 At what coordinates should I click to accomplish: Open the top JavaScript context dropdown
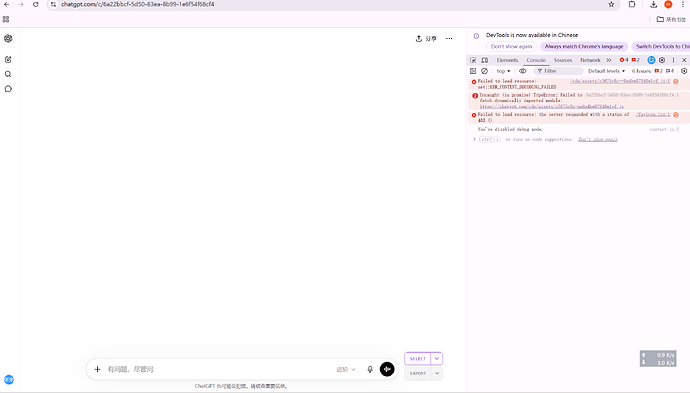point(503,71)
